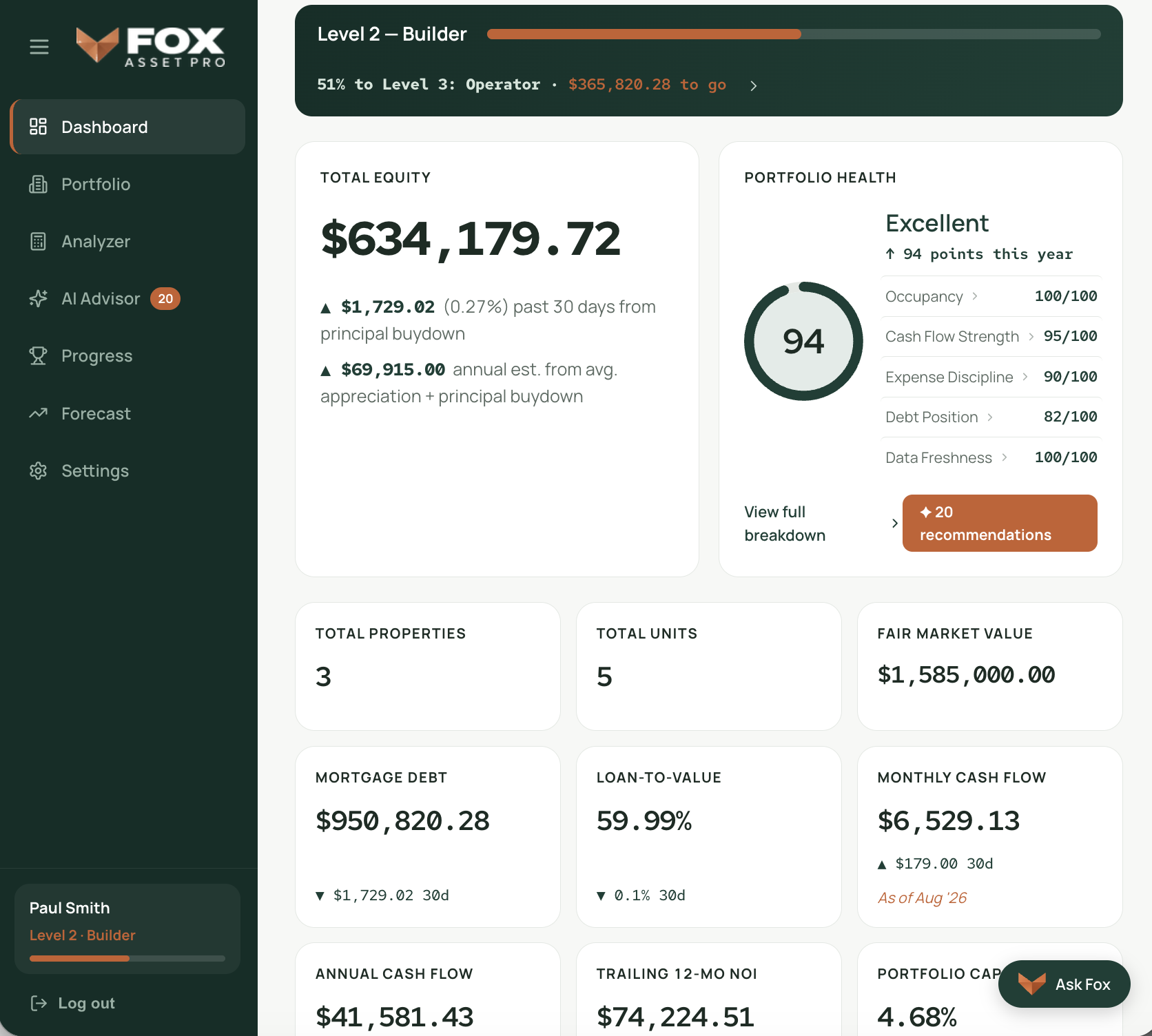Image resolution: width=1152 pixels, height=1036 pixels.
Task: Click the 94 health score ring
Action: 803,341
